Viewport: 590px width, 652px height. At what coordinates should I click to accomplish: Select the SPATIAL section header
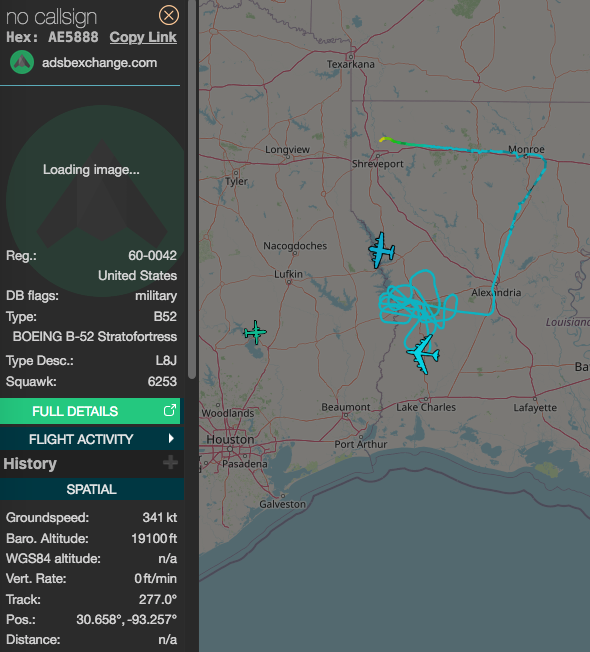pyautogui.click(x=91, y=489)
